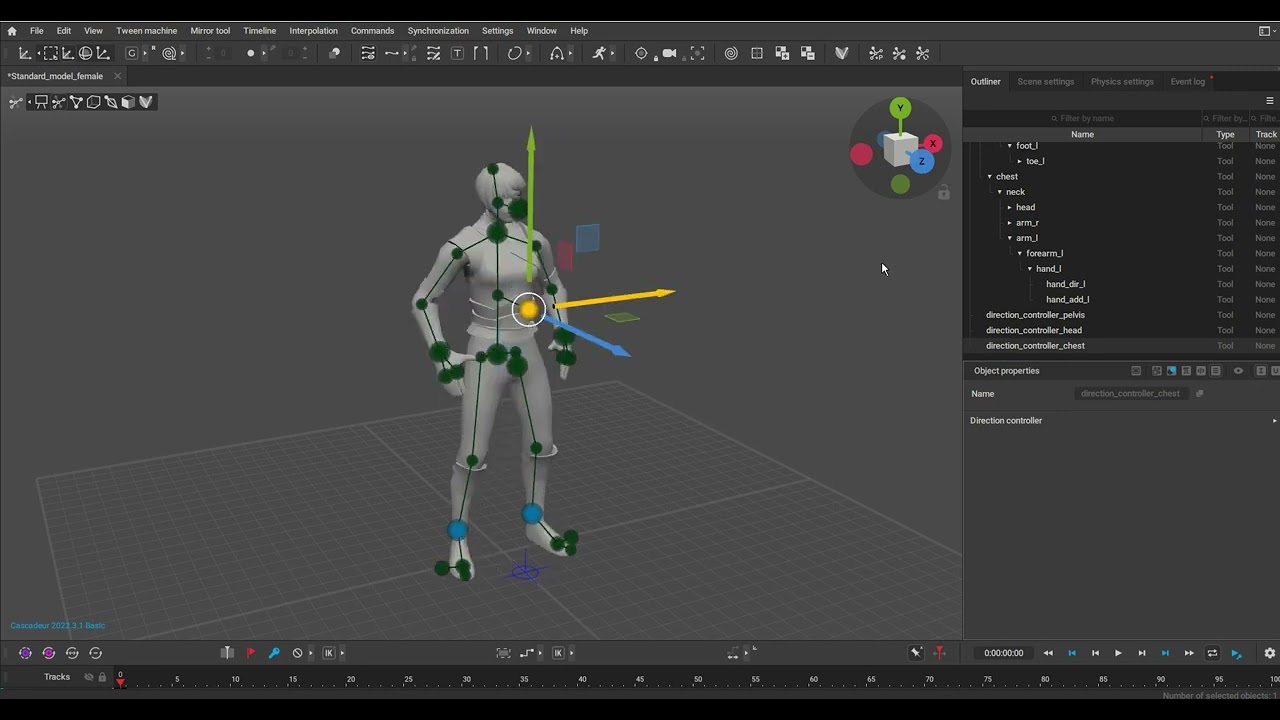
Task: Expand the head node in outliner
Action: 1010,208
